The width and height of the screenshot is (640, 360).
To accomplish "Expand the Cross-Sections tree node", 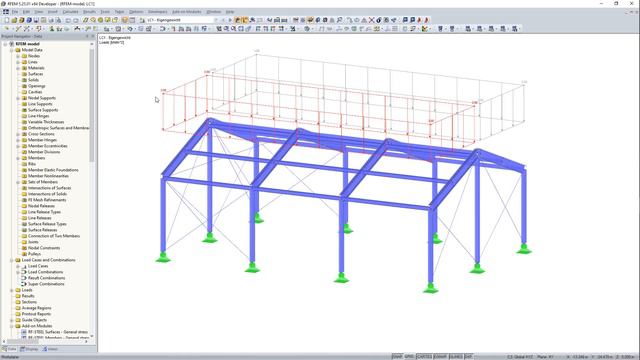I will [x=18, y=134].
